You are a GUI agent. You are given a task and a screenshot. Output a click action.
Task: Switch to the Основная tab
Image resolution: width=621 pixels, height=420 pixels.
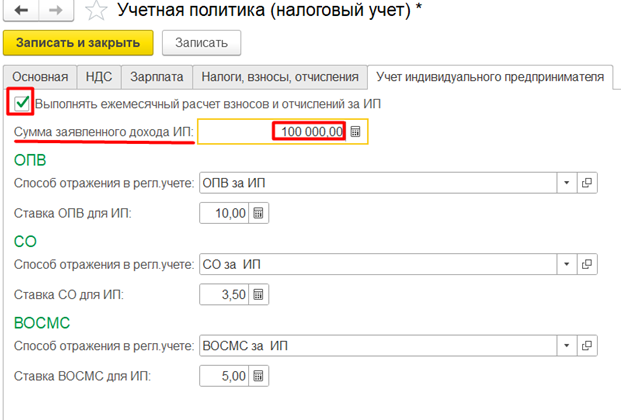pyautogui.click(x=40, y=76)
